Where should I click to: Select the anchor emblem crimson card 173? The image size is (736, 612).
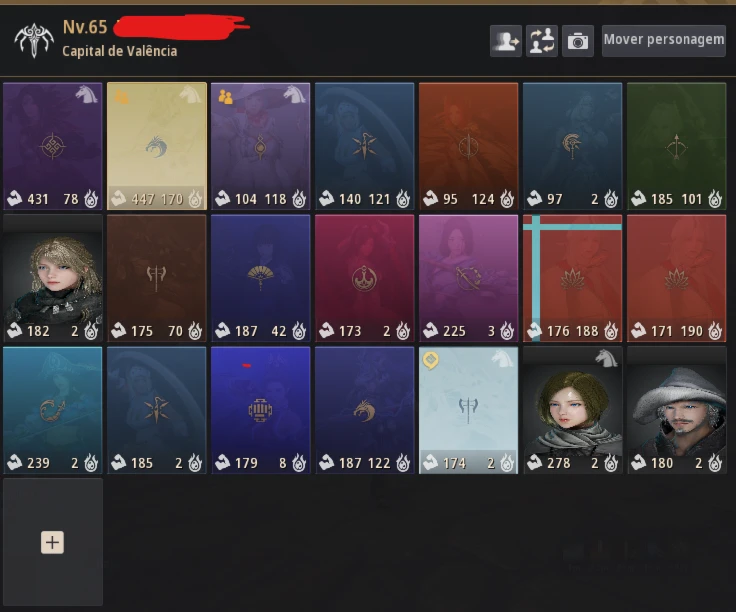365,278
